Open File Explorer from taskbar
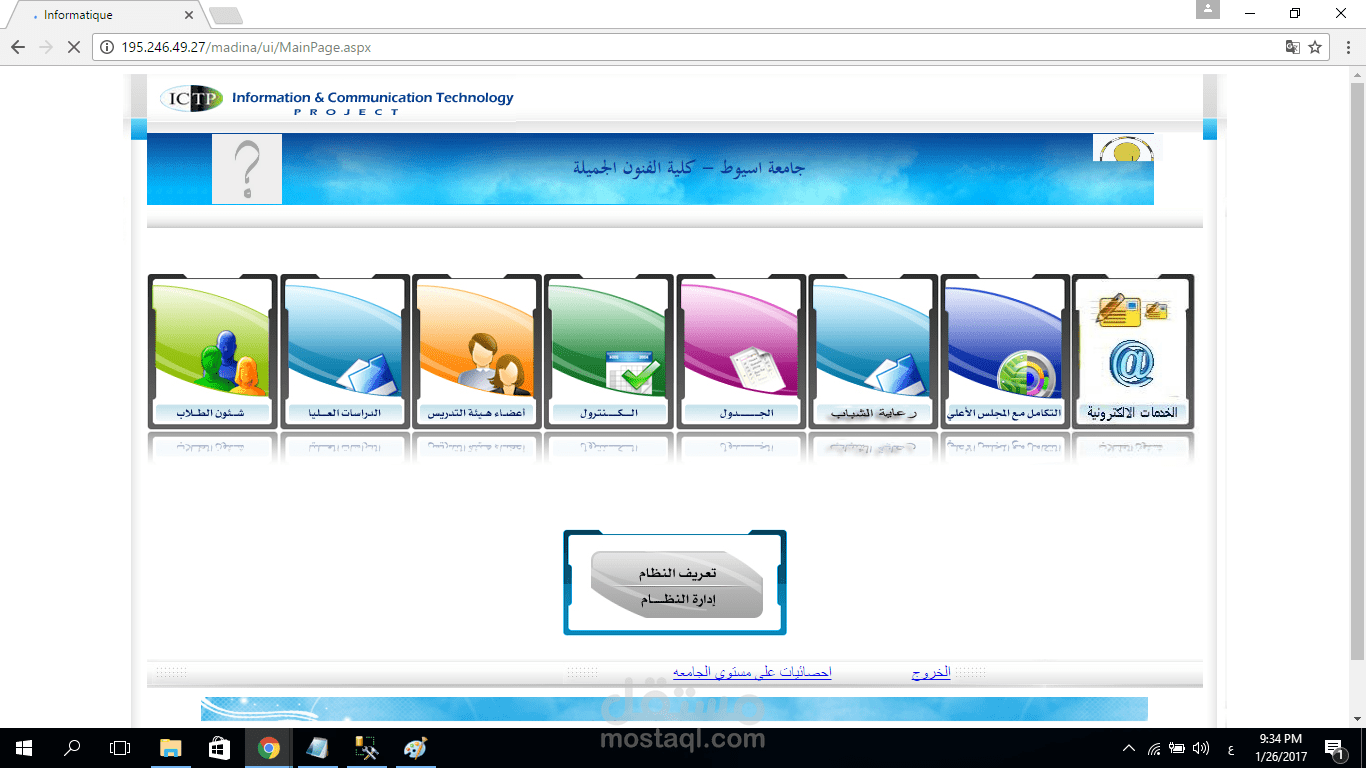This screenshot has width=1366, height=768. pyautogui.click(x=171, y=748)
